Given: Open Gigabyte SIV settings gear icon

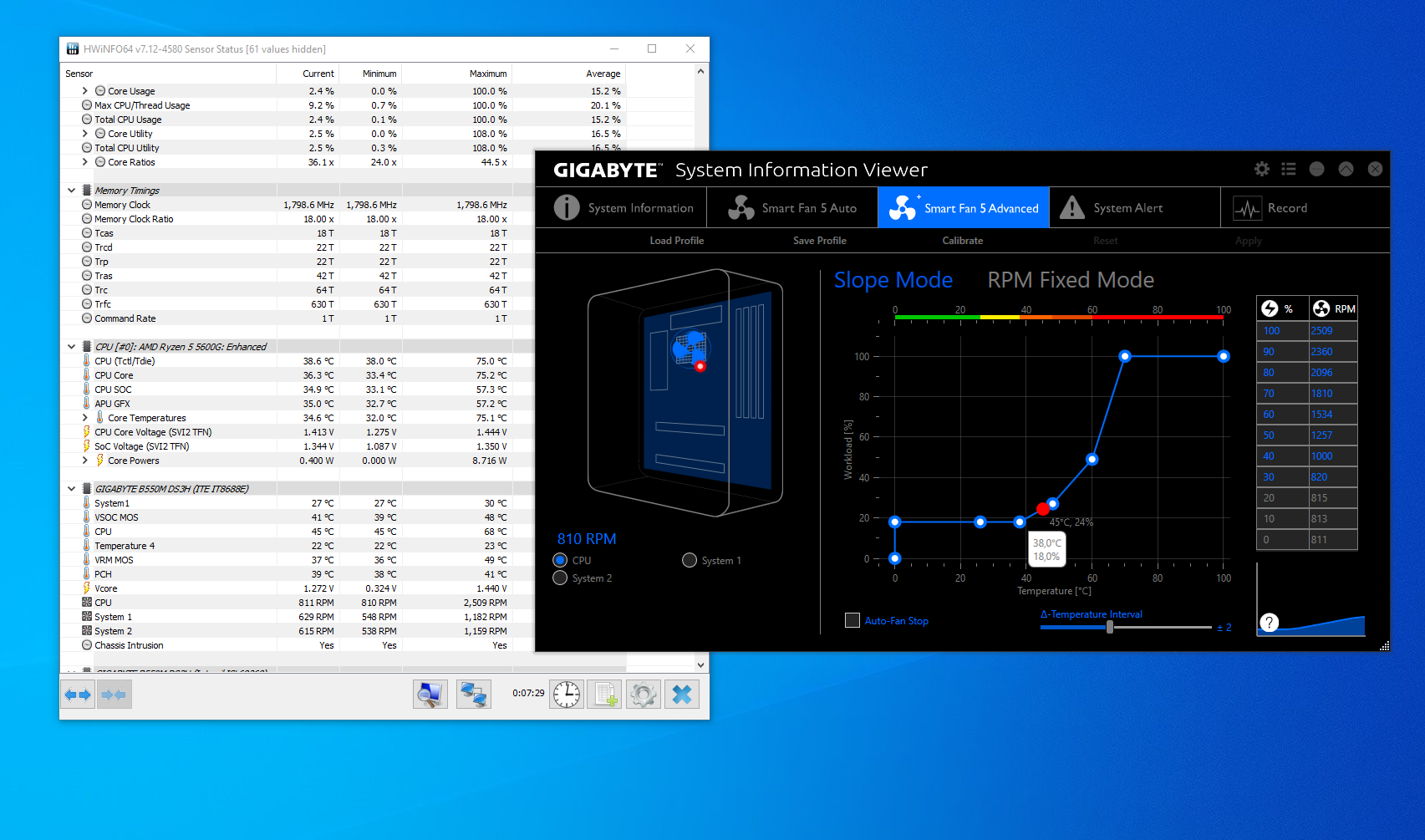Looking at the screenshot, I should tap(1262, 169).
